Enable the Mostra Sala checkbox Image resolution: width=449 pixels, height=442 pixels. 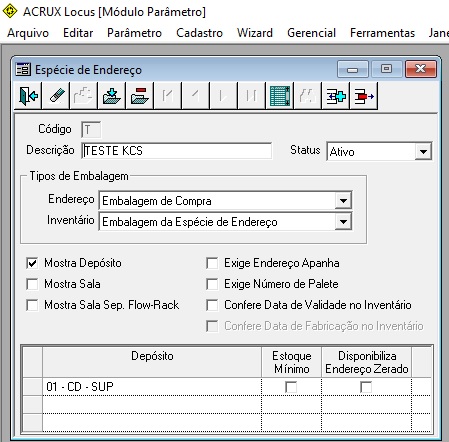[32, 284]
